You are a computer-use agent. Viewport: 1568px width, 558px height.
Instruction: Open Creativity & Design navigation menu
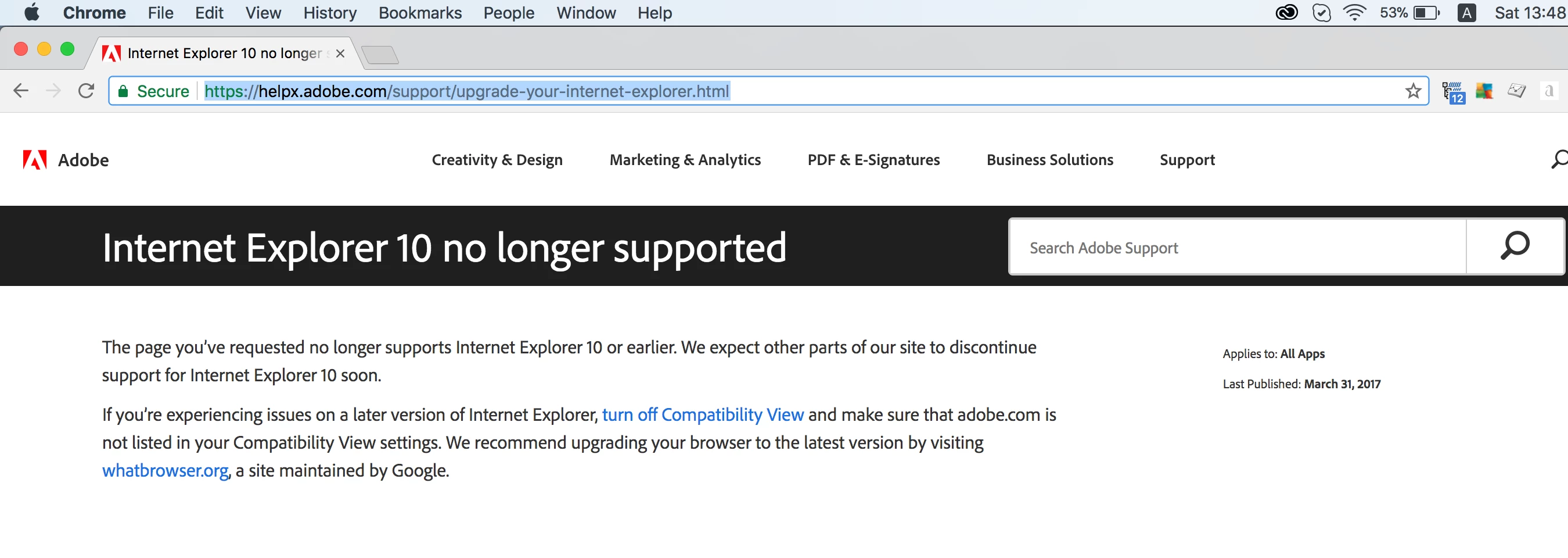click(497, 160)
